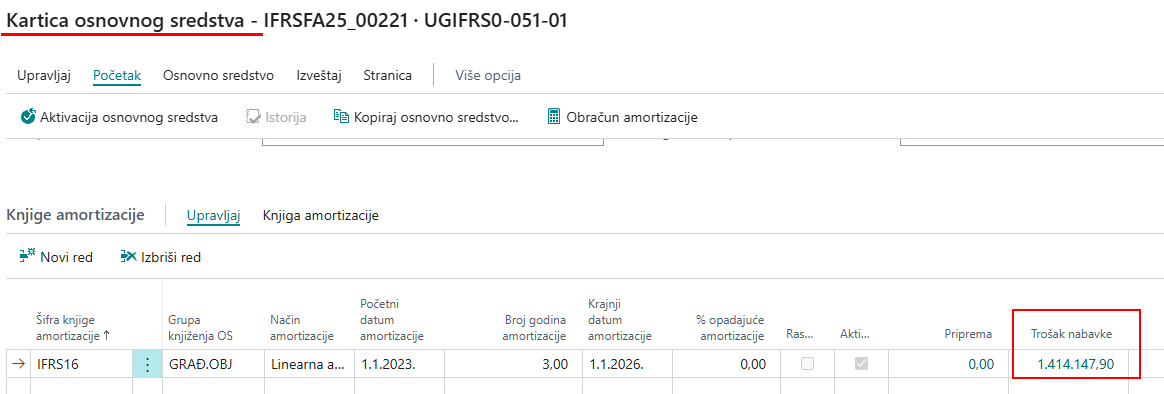Image resolution: width=1164 pixels, height=394 pixels.
Task: Click the Istorija icon
Action: click(254, 116)
